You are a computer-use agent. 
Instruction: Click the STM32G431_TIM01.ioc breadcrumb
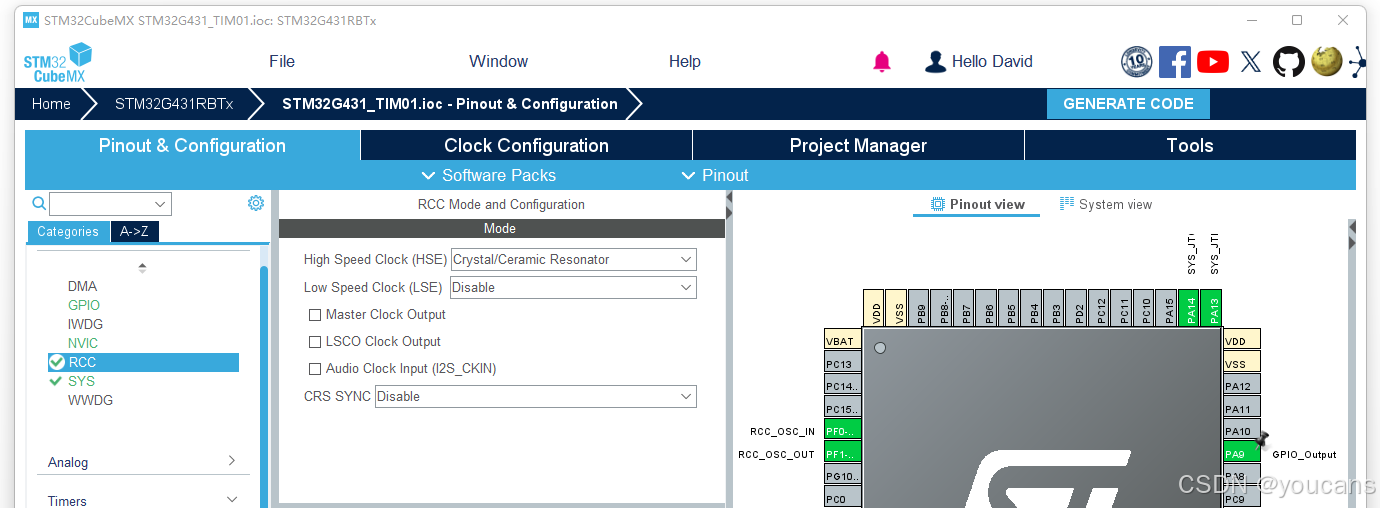pyautogui.click(x=450, y=104)
